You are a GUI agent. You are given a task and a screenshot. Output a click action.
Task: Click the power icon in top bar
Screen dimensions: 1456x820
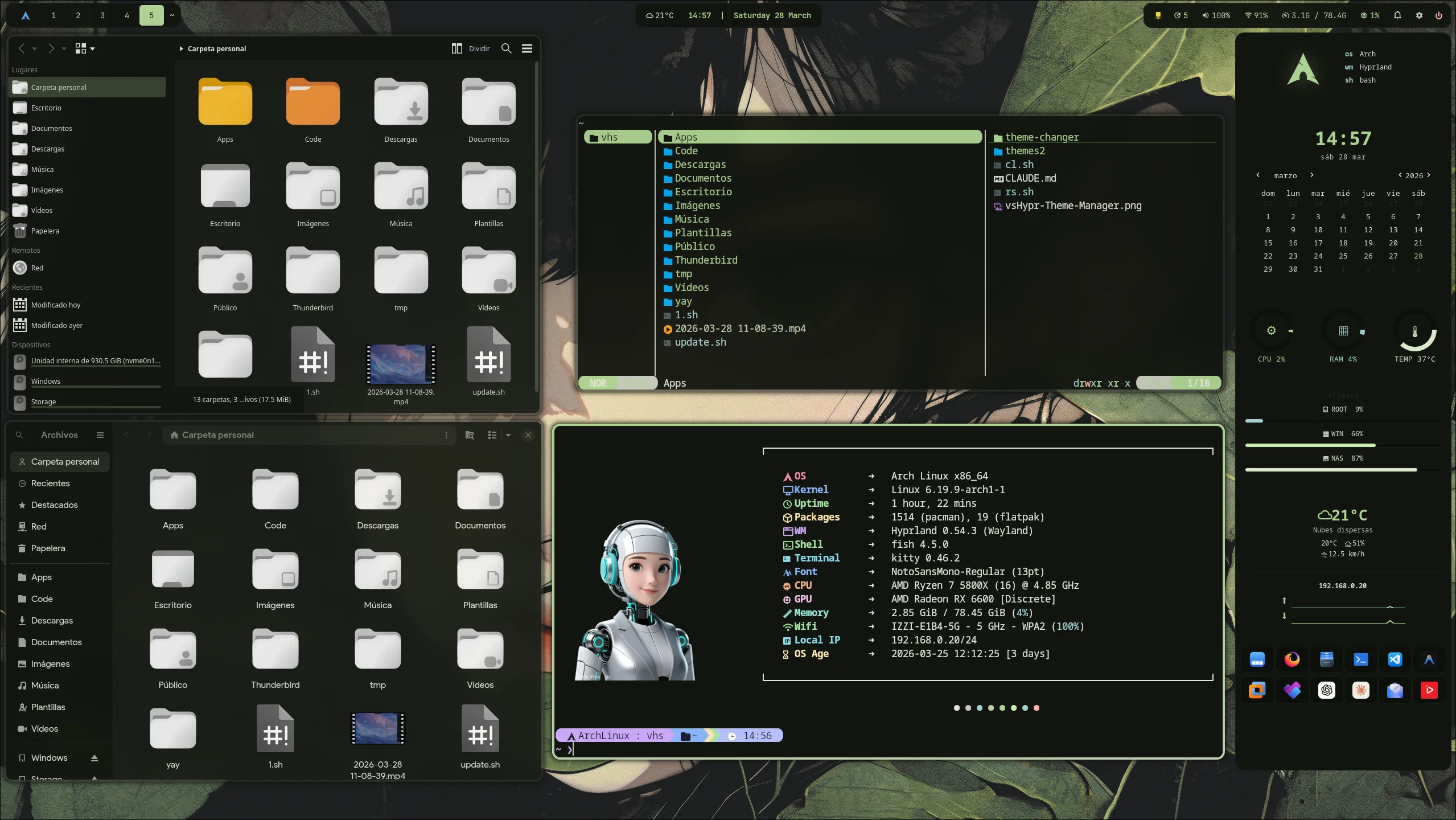(1438, 15)
